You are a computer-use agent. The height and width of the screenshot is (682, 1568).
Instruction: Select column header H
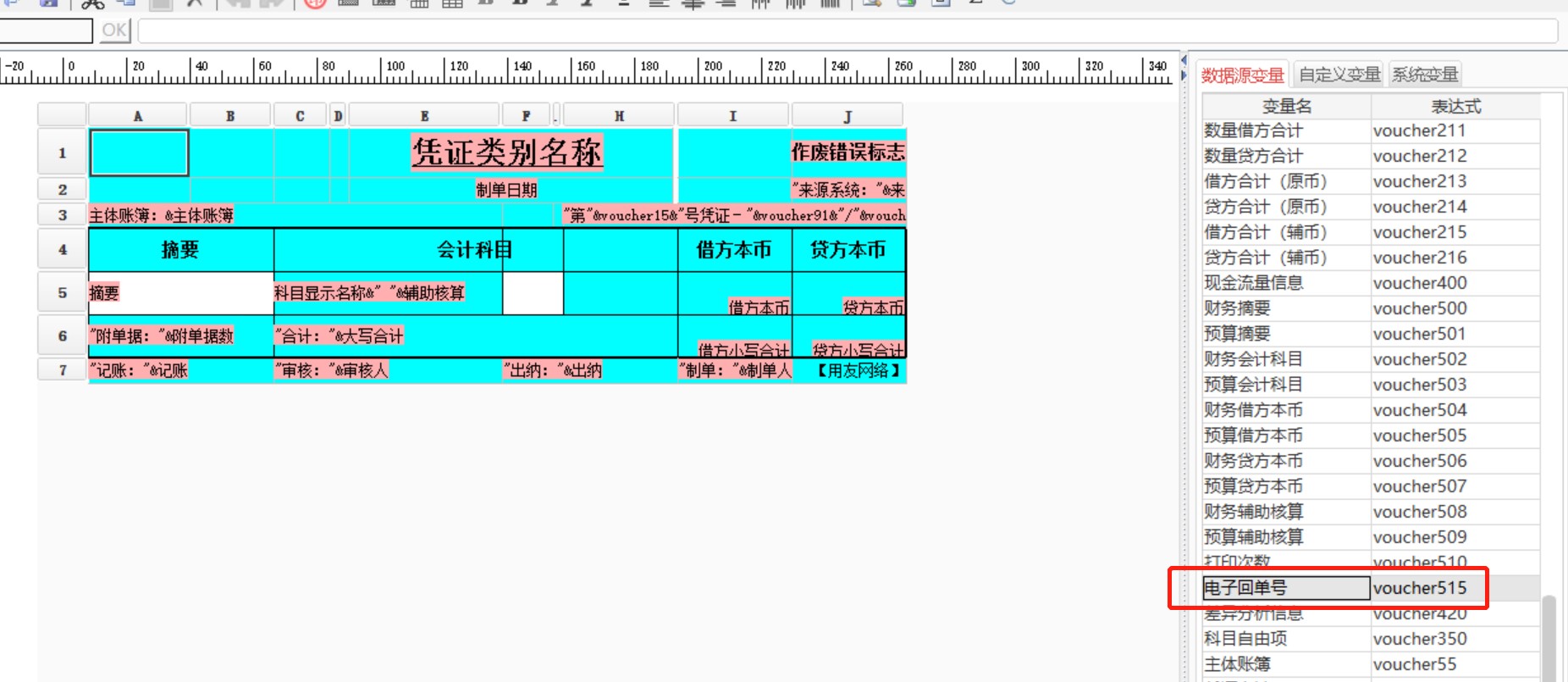(619, 115)
